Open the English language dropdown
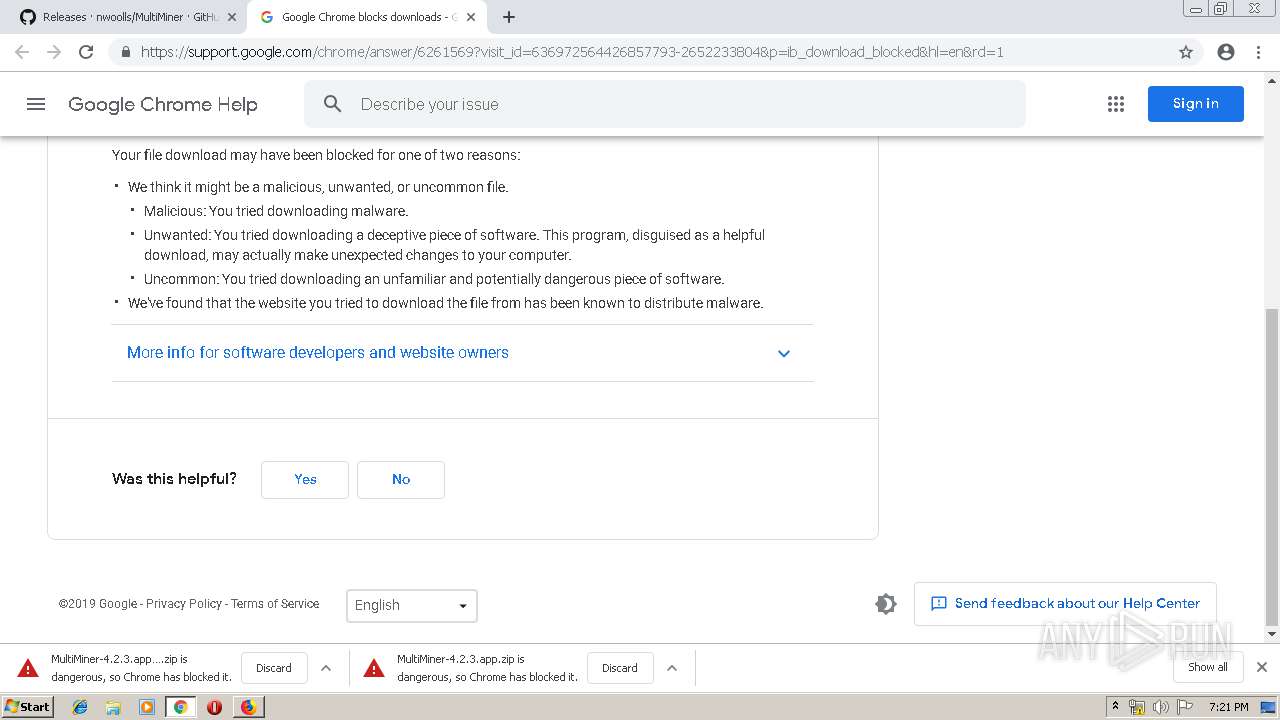The image size is (1280, 720). click(412, 605)
